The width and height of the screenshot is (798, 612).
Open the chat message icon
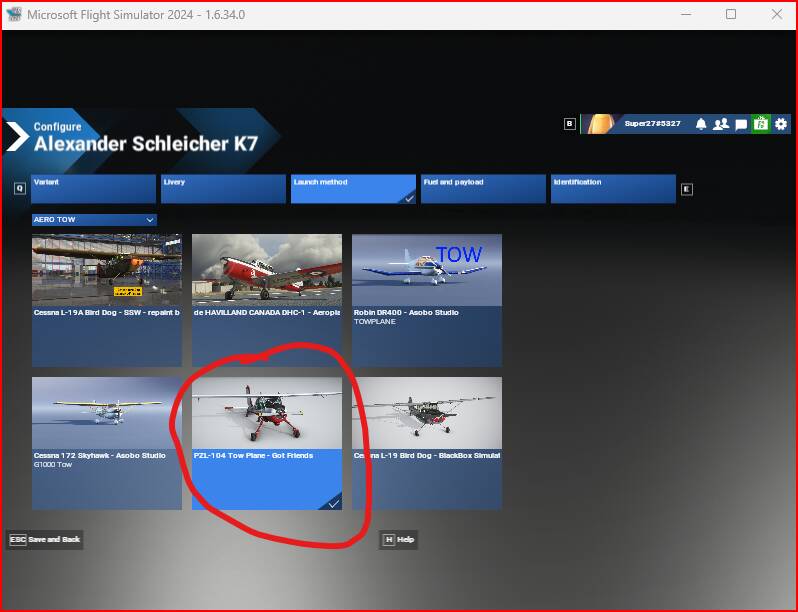click(x=741, y=124)
